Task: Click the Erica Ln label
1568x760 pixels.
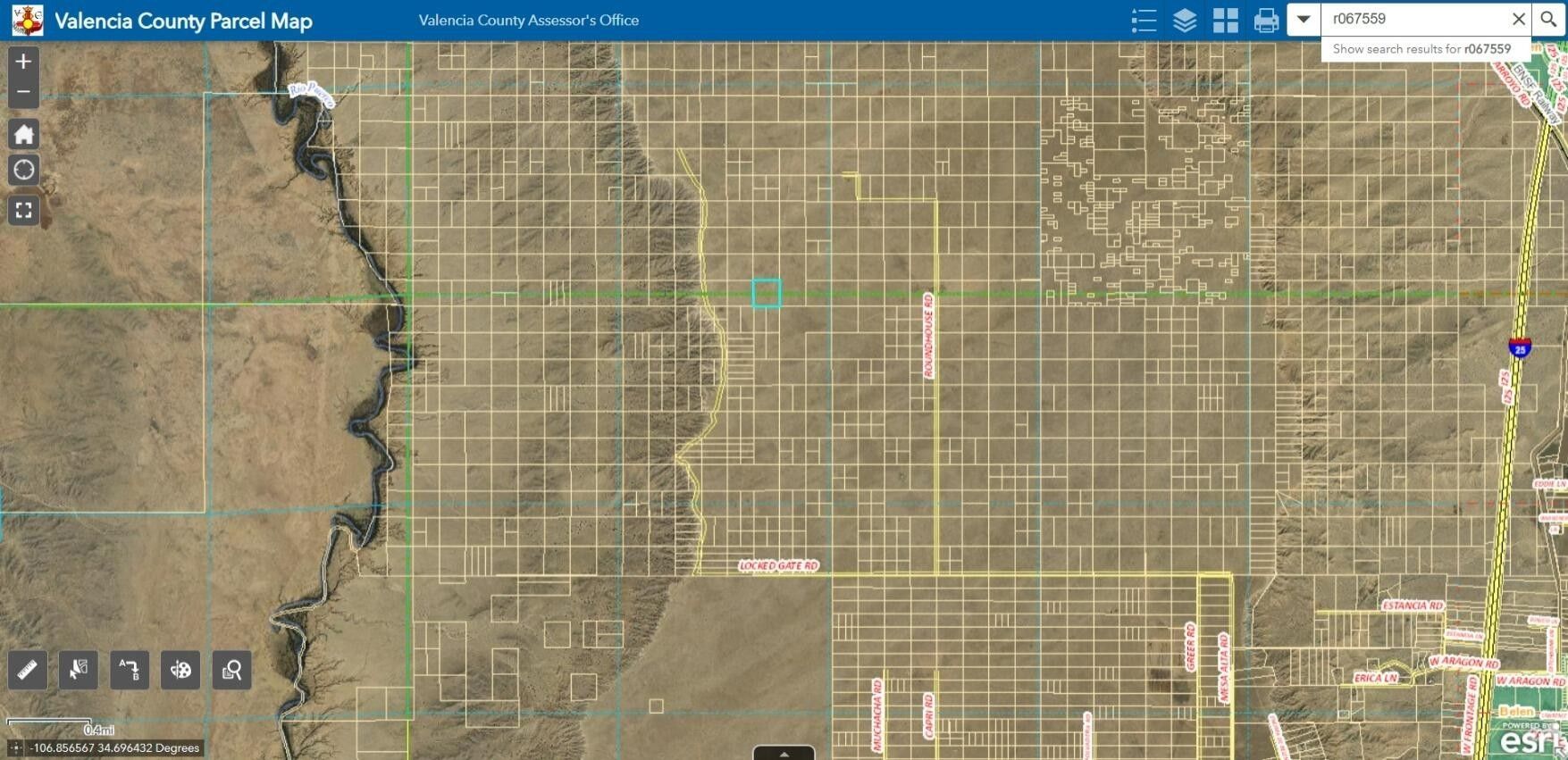Action: click(1375, 678)
